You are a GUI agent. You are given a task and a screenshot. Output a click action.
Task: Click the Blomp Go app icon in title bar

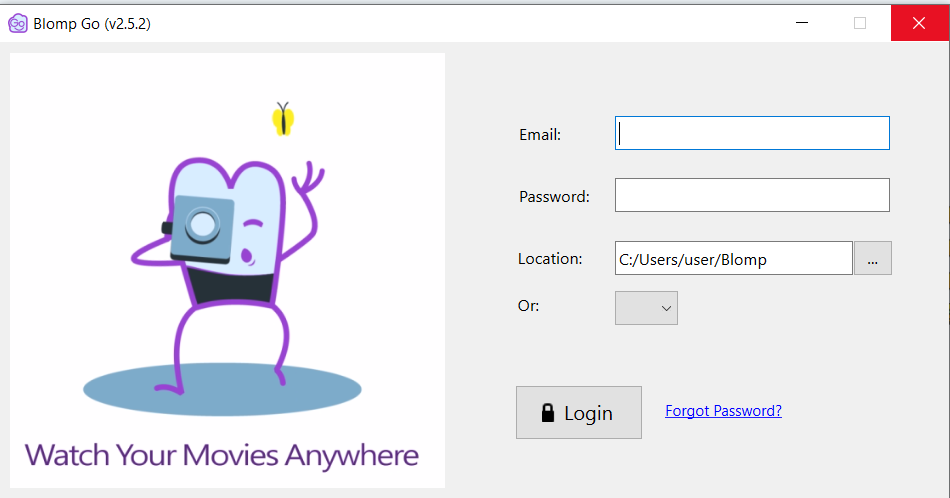(18, 24)
